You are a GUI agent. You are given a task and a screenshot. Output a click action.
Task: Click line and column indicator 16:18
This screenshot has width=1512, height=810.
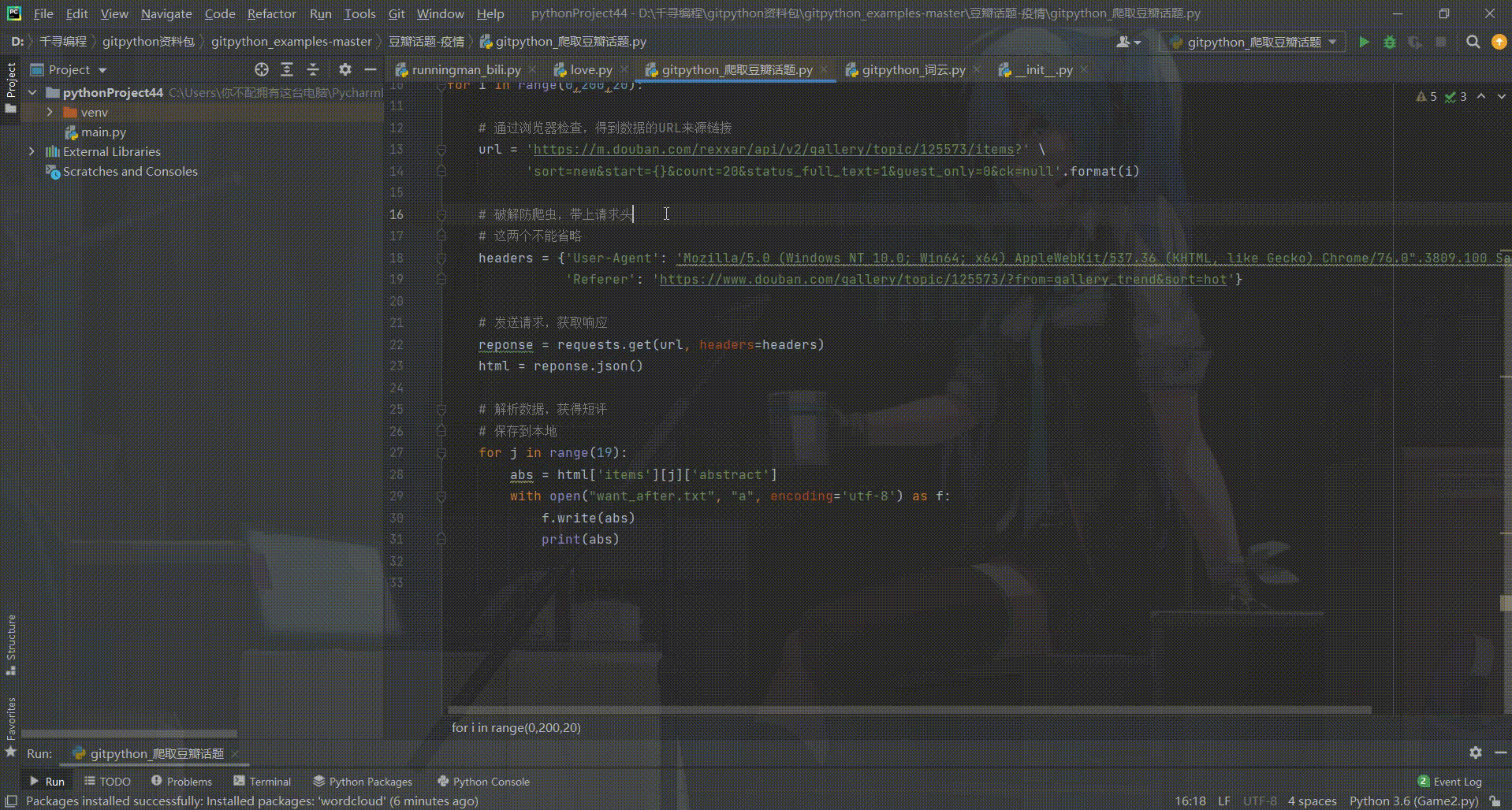[1190, 801]
